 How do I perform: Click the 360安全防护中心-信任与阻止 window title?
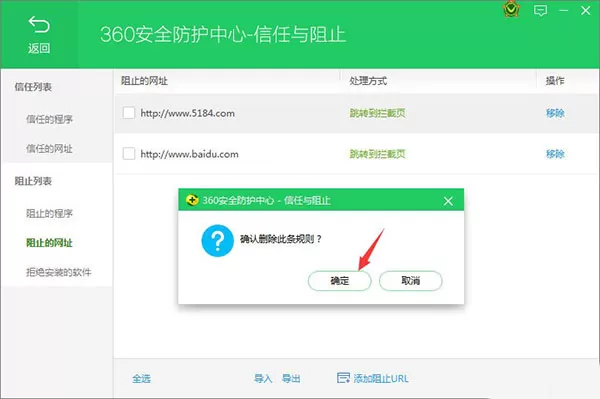point(223,34)
